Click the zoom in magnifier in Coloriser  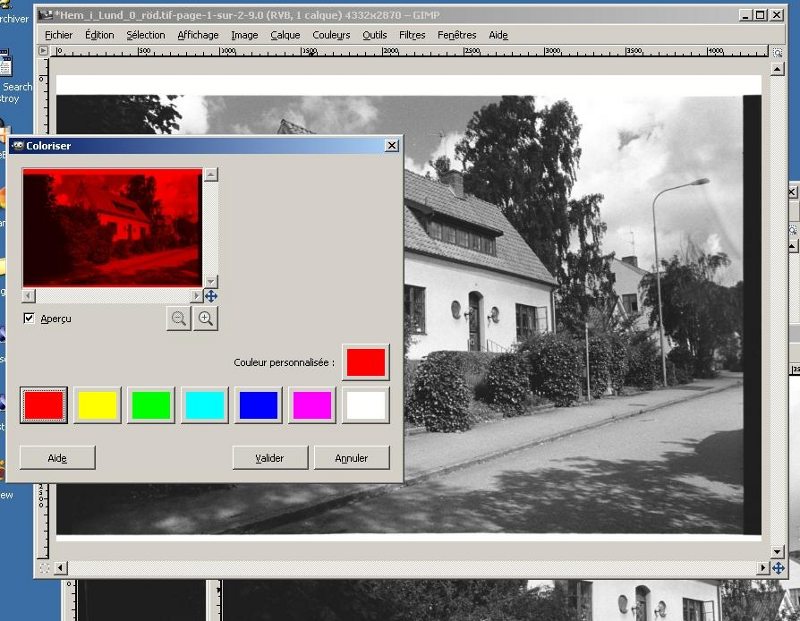pos(206,319)
